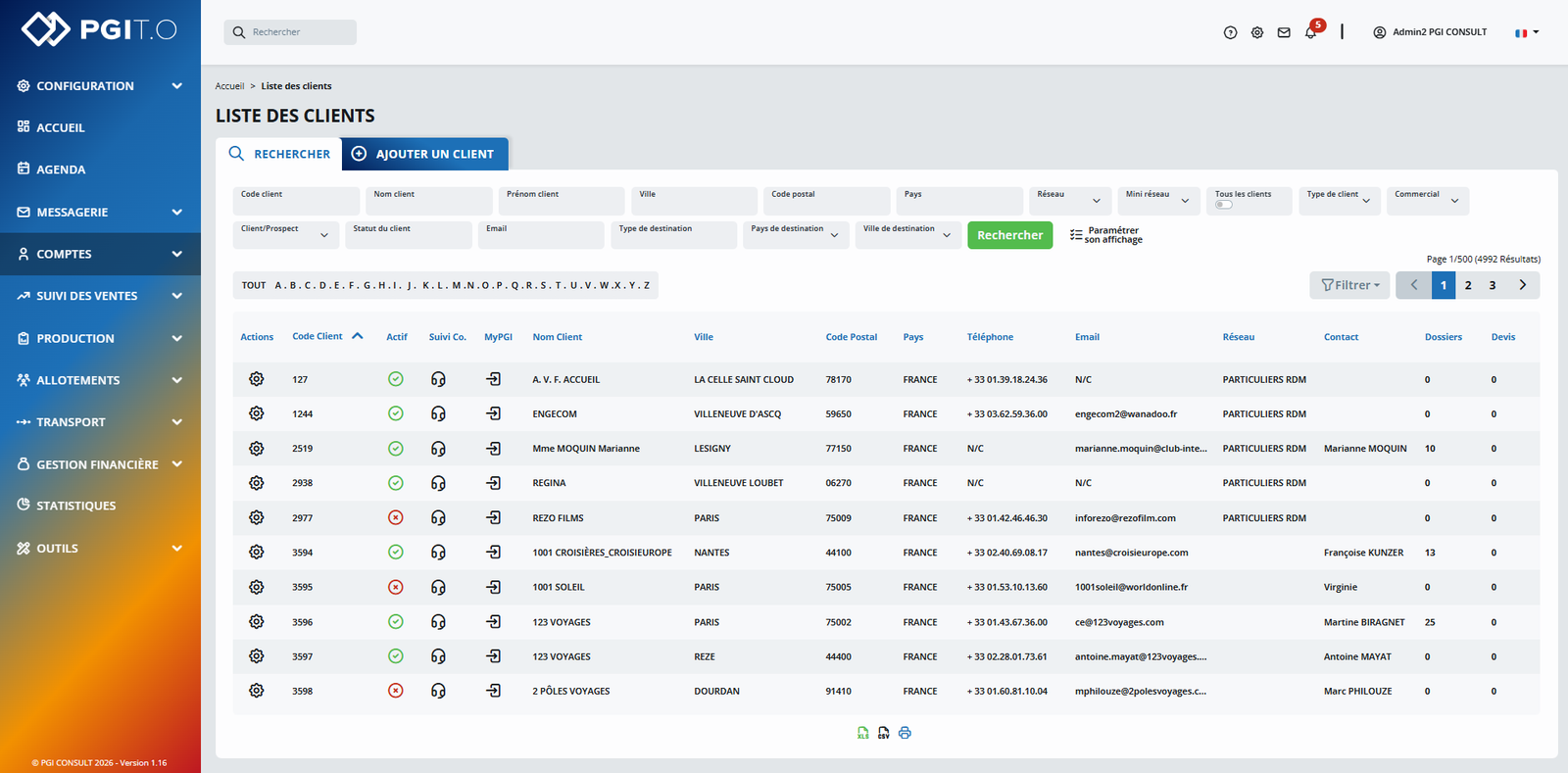Expand the CONFIGURATION sidebar menu
The height and width of the screenshot is (773, 1568).
(100, 86)
